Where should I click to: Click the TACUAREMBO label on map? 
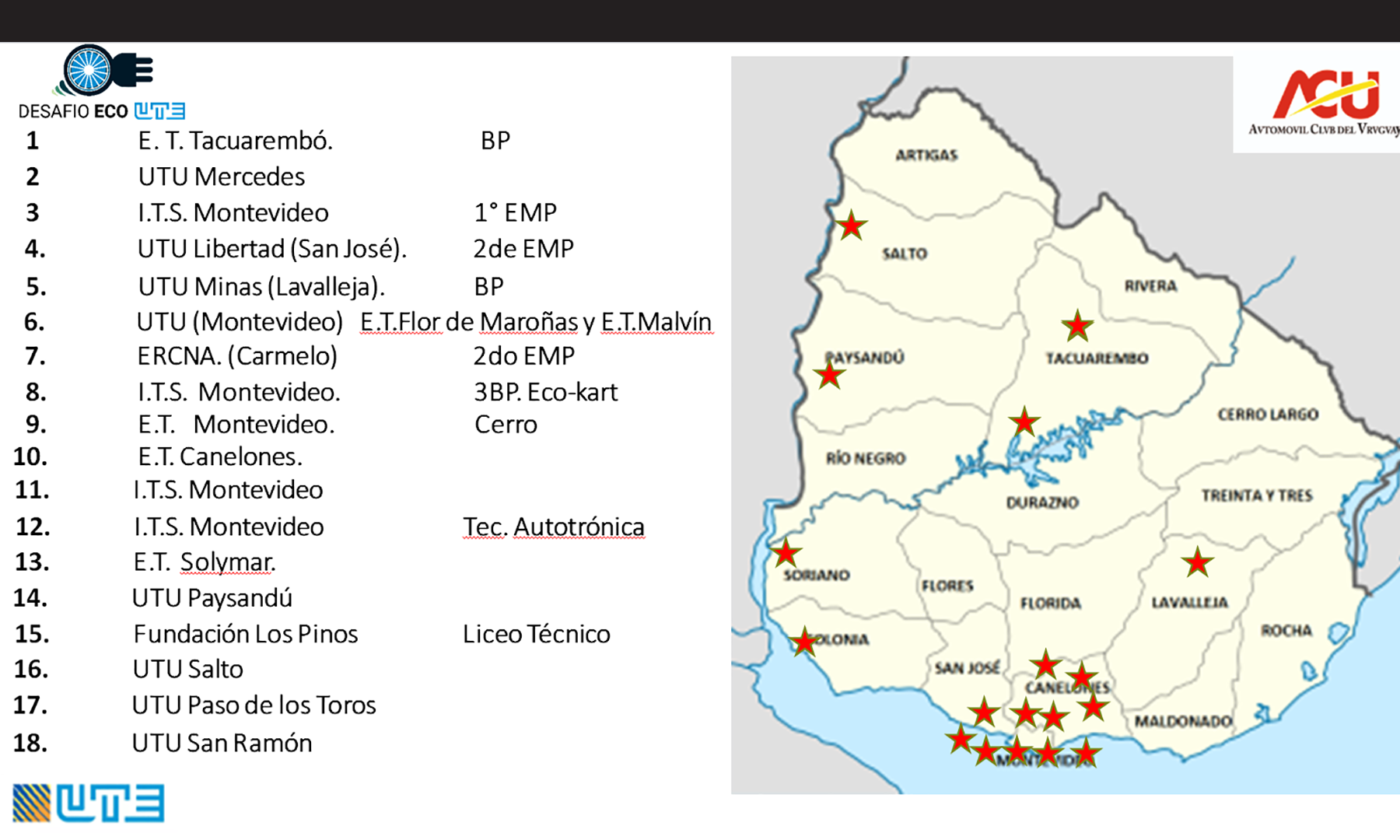point(1097,359)
